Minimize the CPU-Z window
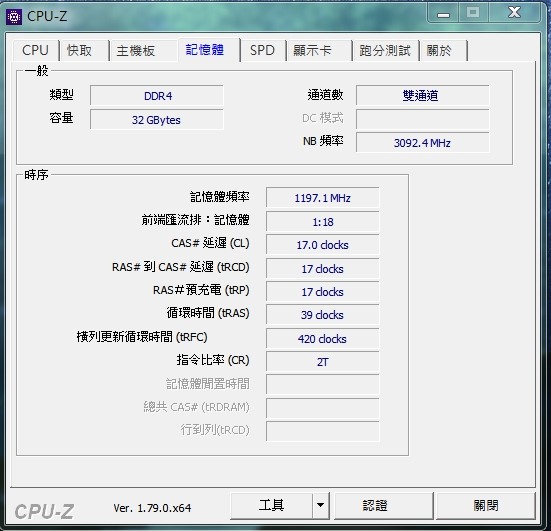This screenshot has width=551, height=531. pyautogui.click(x=443, y=14)
